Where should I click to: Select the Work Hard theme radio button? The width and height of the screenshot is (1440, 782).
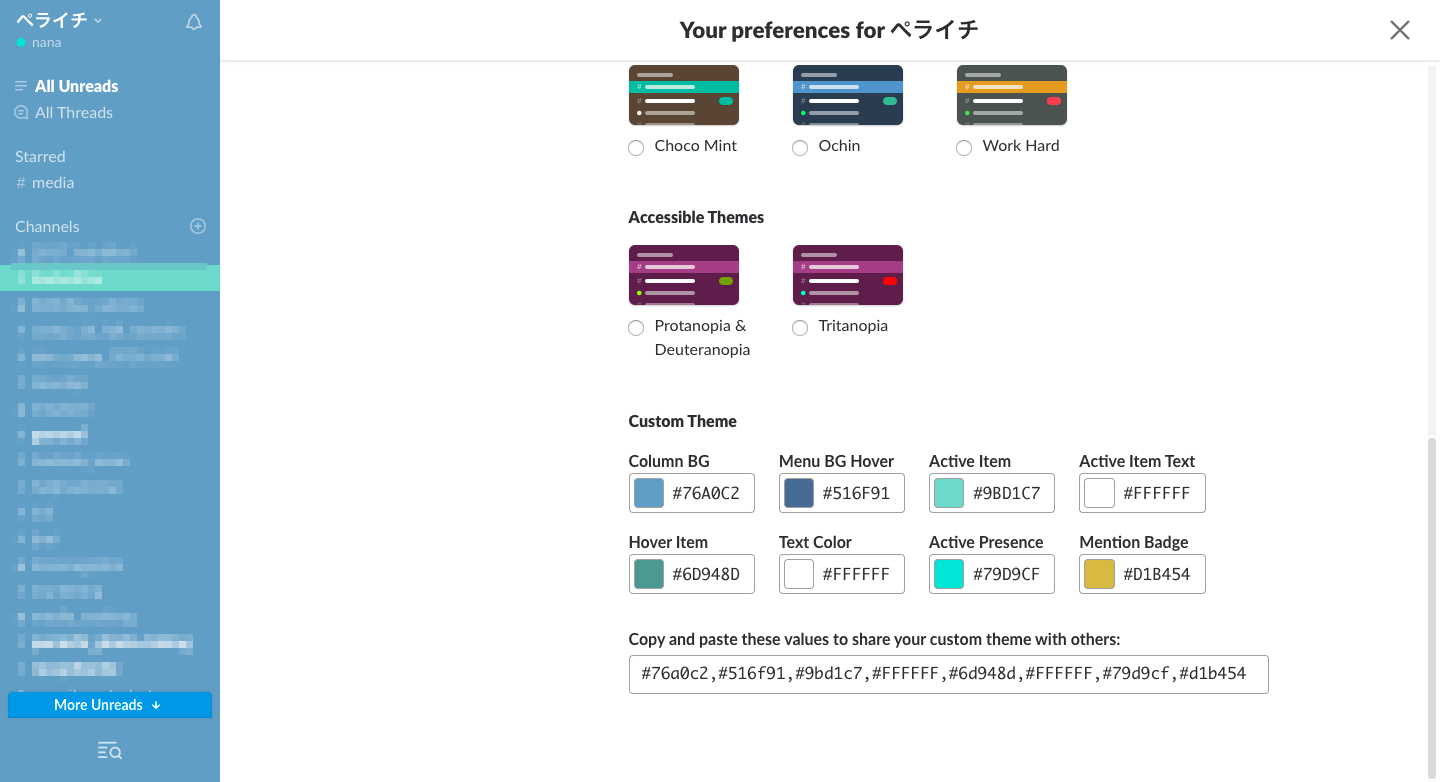tap(964, 148)
